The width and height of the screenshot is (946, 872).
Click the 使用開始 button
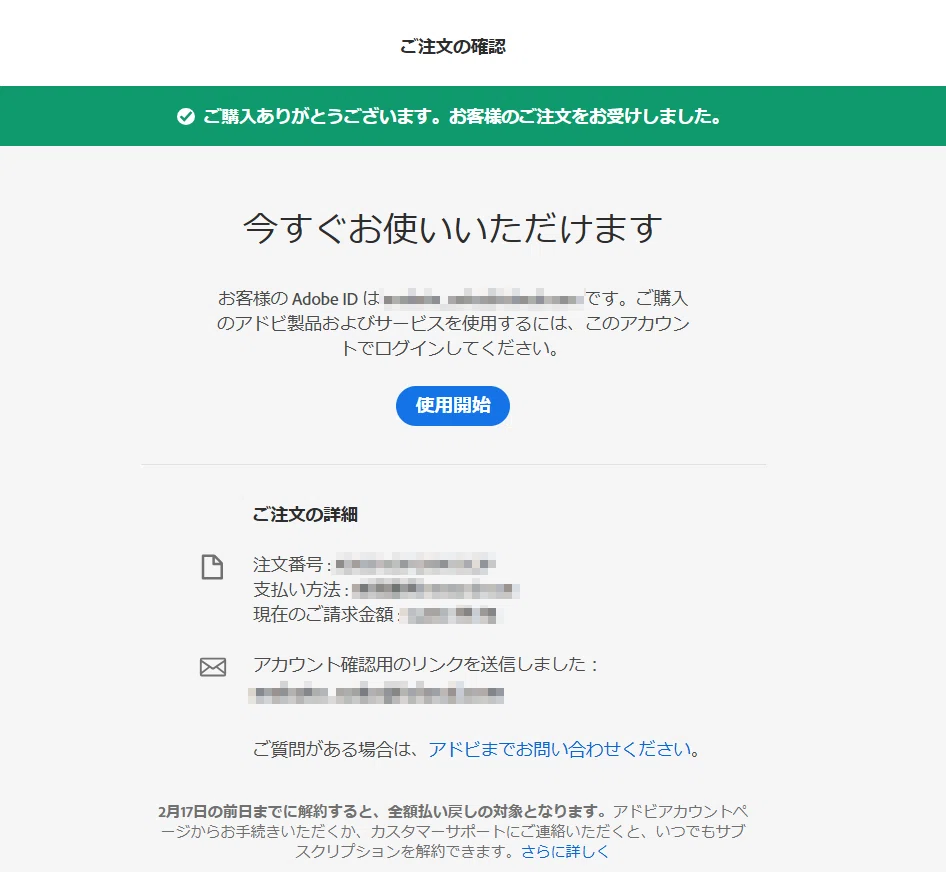452,406
